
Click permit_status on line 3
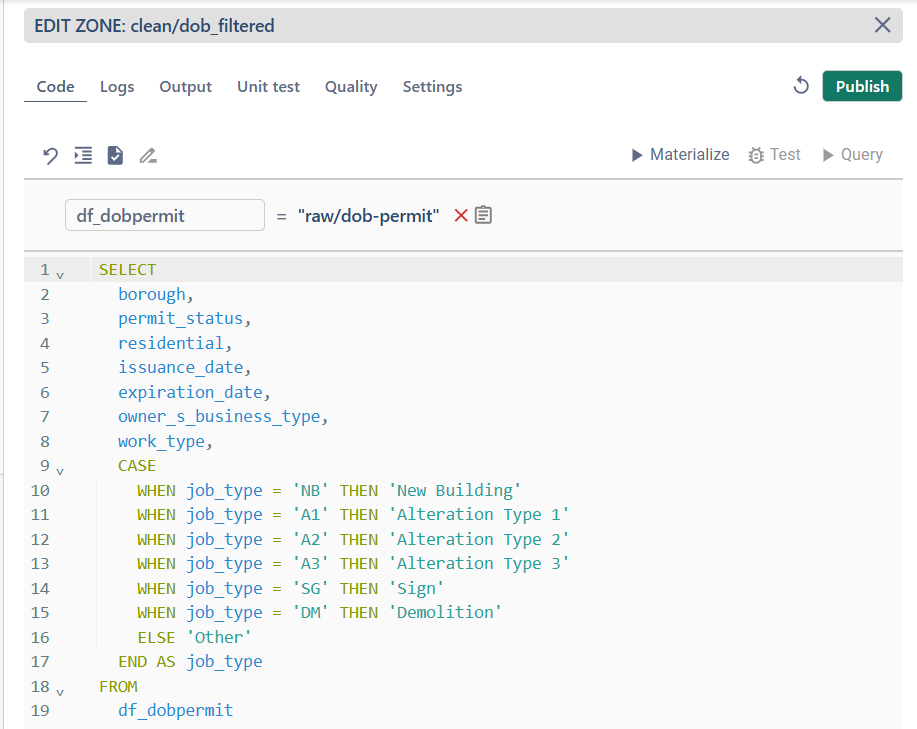180,319
